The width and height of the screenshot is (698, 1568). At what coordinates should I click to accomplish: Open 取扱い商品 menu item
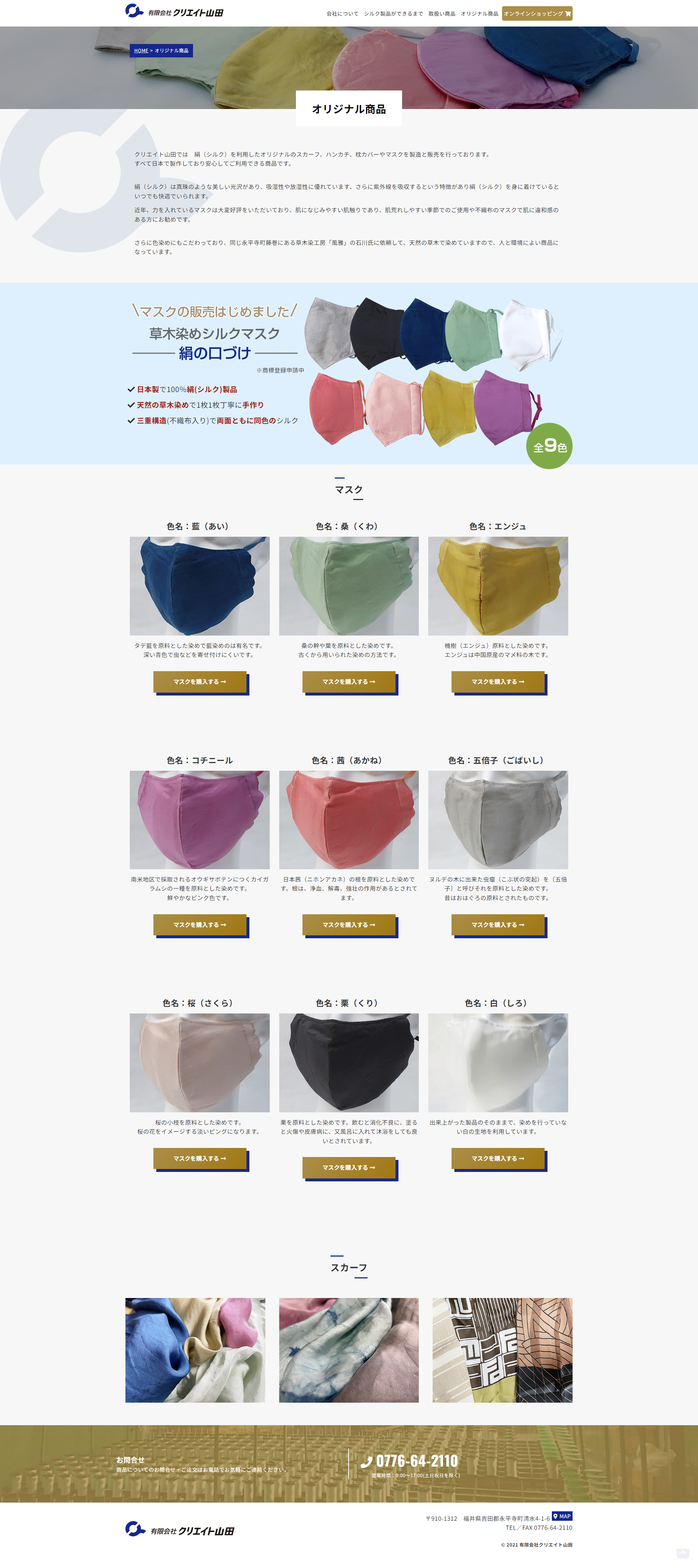(442, 13)
